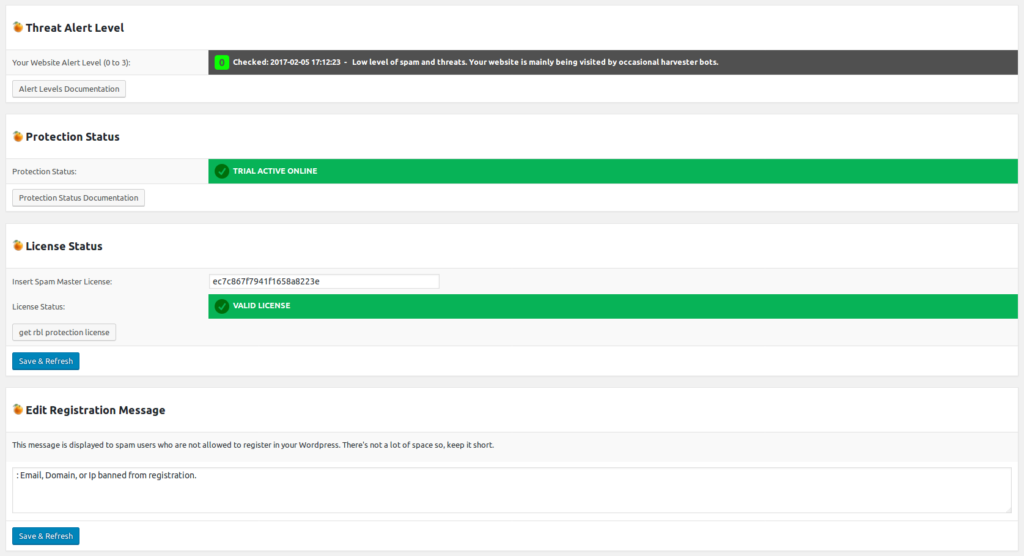Click the green alert level 0 badge

point(221,62)
